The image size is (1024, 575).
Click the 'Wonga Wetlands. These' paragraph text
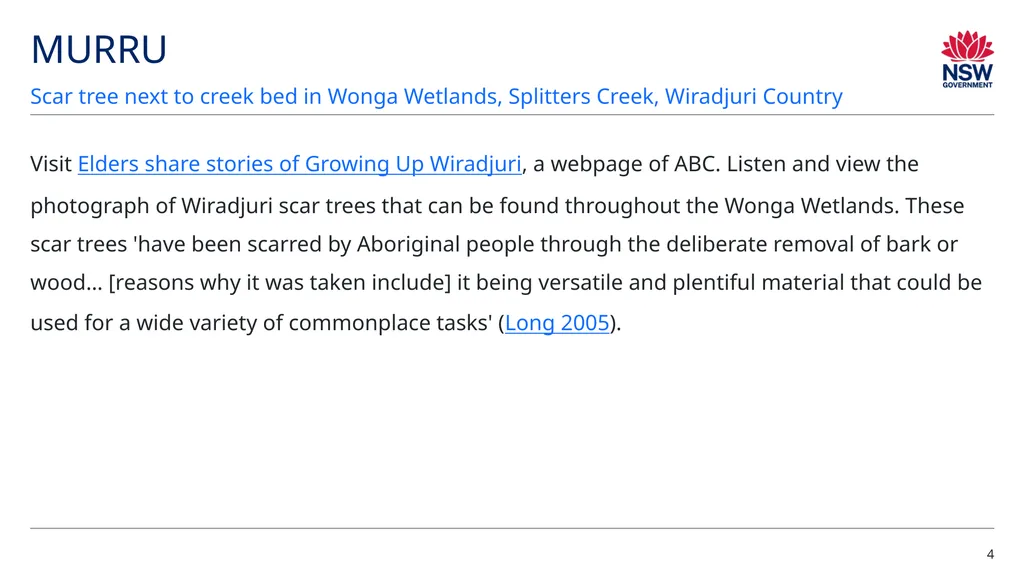[x=844, y=206]
